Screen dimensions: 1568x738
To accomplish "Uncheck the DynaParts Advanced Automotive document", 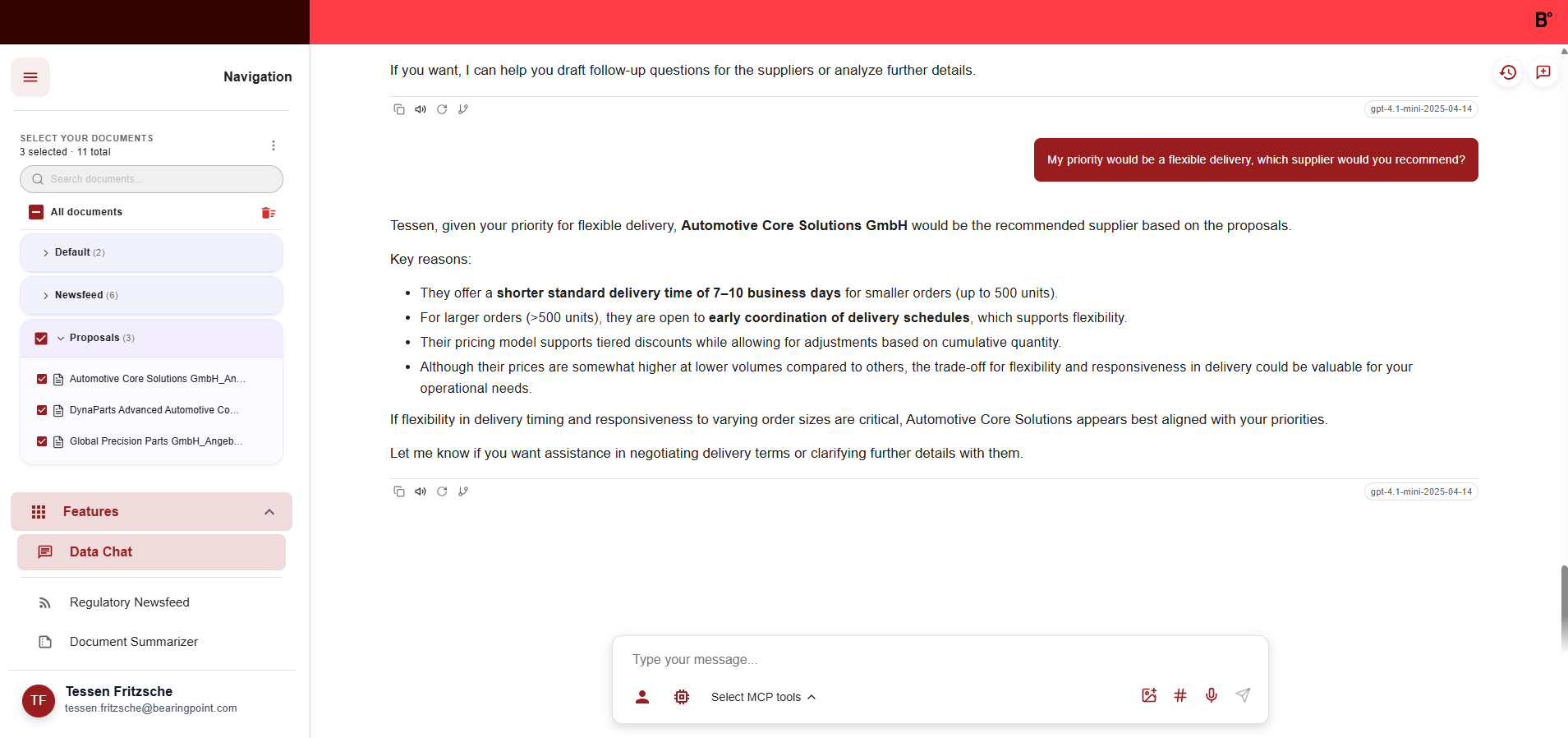I will (x=42, y=410).
